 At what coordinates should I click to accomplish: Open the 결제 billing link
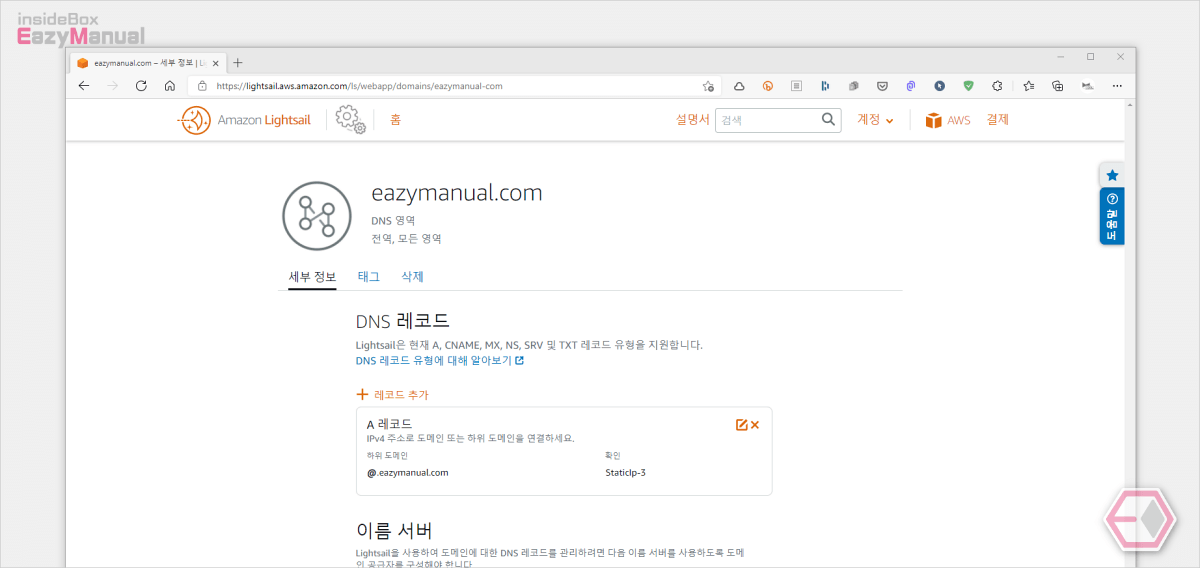pyautogui.click(x=997, y=120)
